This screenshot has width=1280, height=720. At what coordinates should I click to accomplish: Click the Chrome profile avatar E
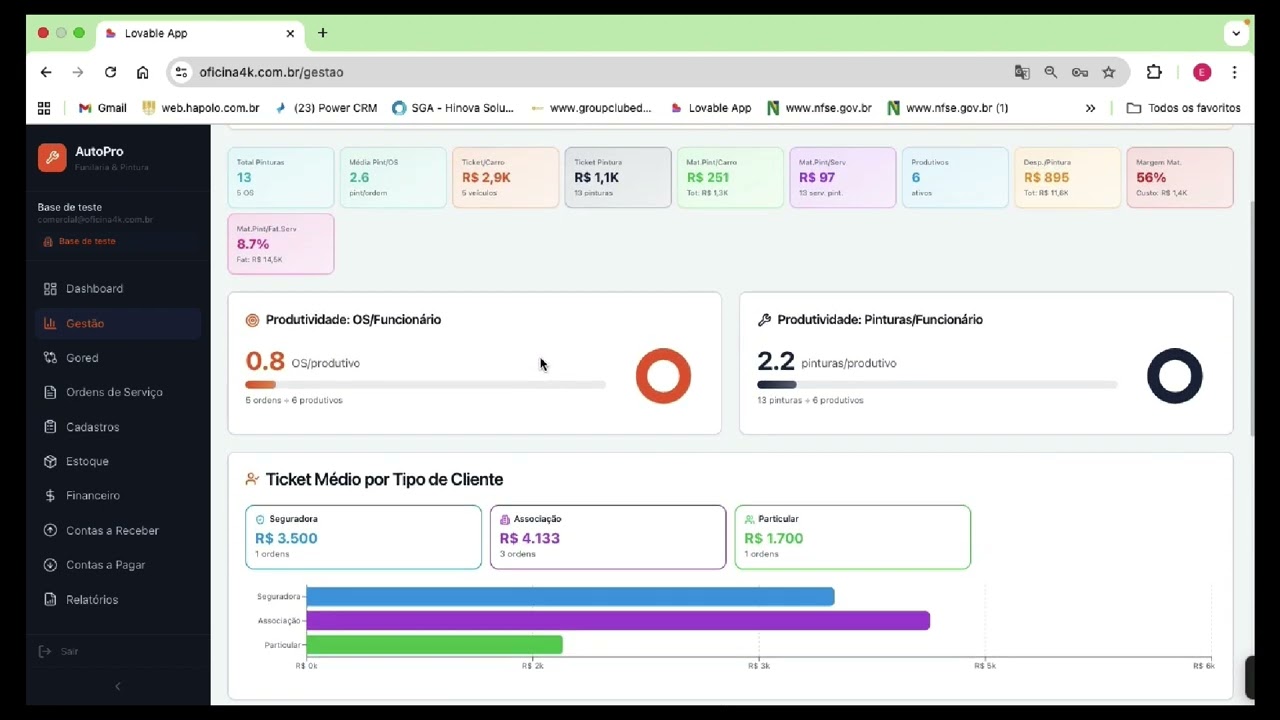pos(1202,72)
